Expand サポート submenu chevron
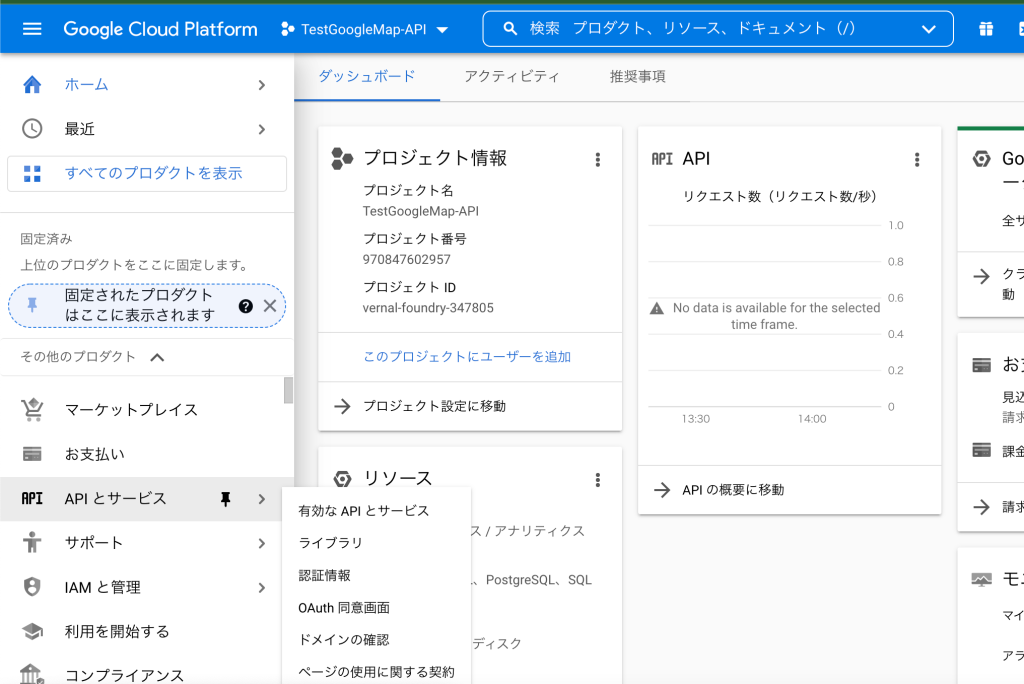 click(x=262, y=544)
